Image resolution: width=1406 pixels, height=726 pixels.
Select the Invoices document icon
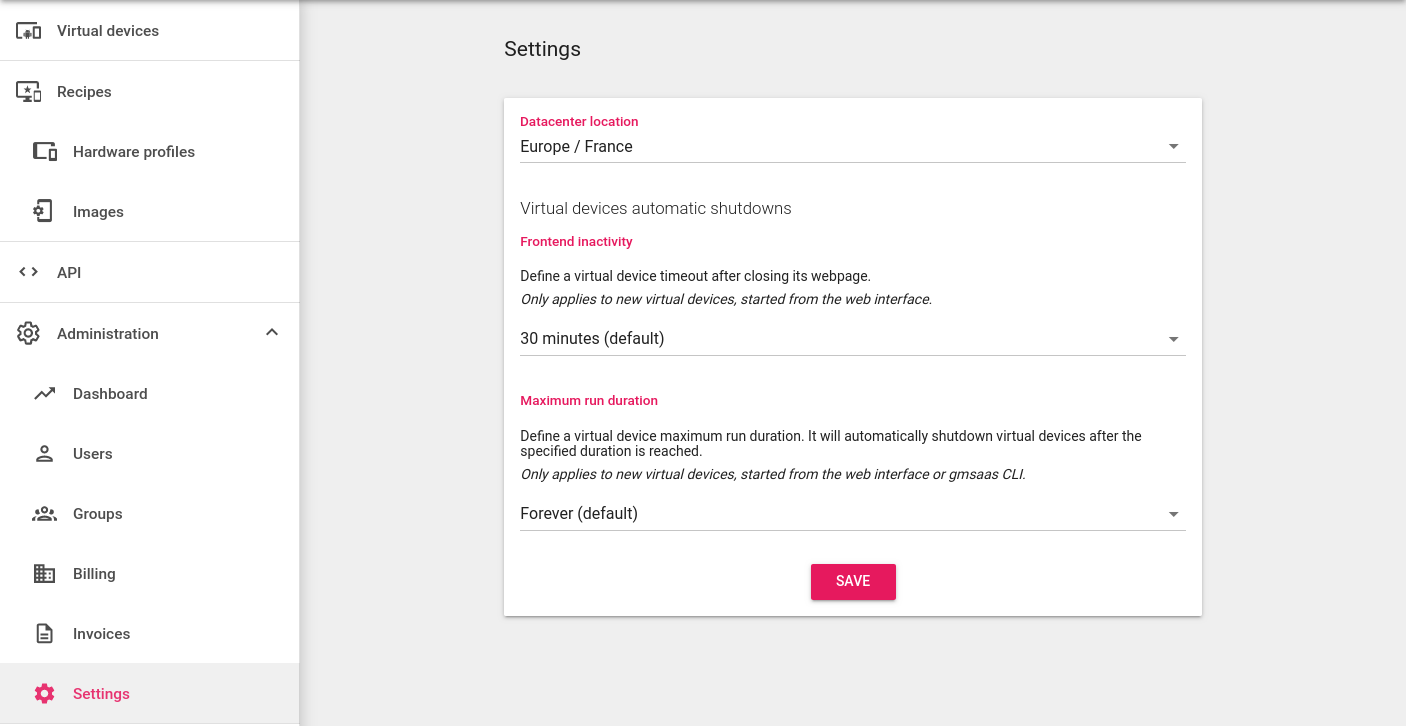pos(44,633)
